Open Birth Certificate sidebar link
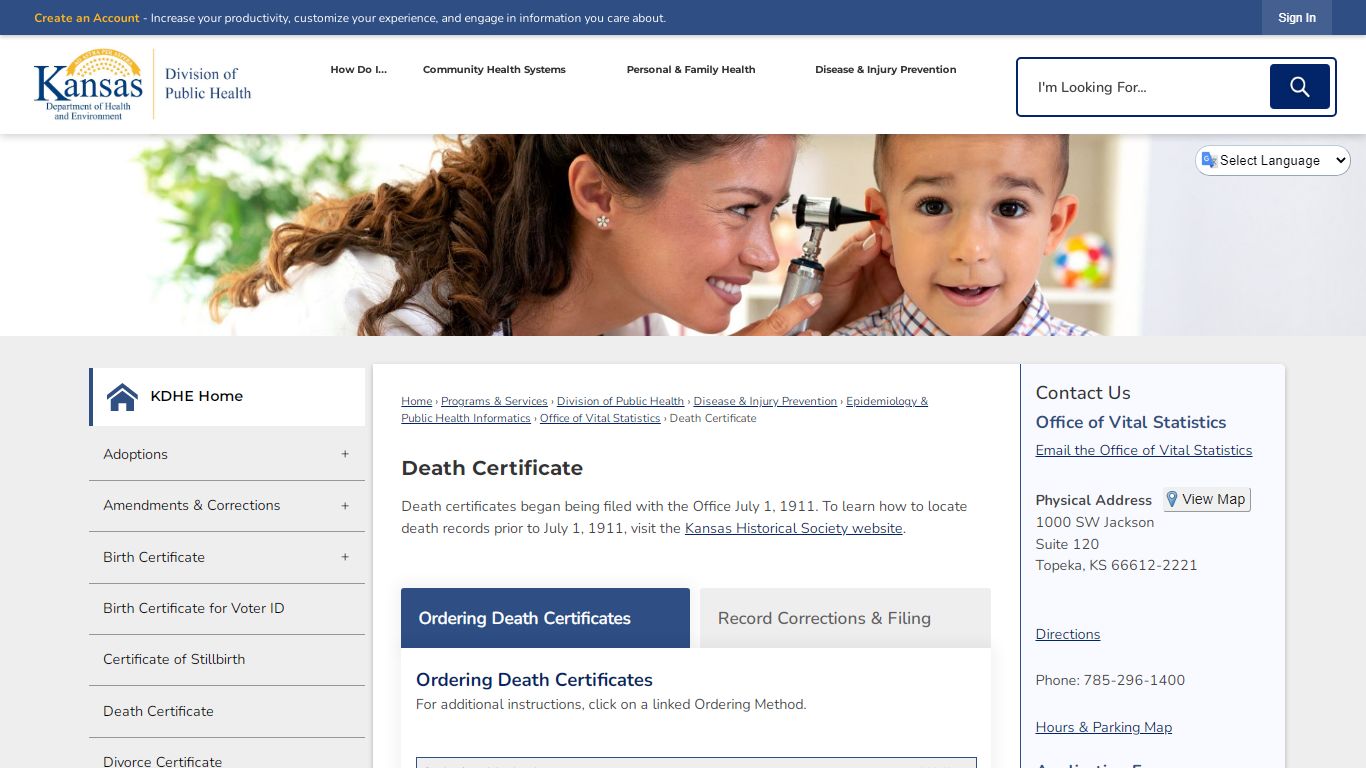The height and width of the screenshot is (768, 1366). [x=154, y=557]
